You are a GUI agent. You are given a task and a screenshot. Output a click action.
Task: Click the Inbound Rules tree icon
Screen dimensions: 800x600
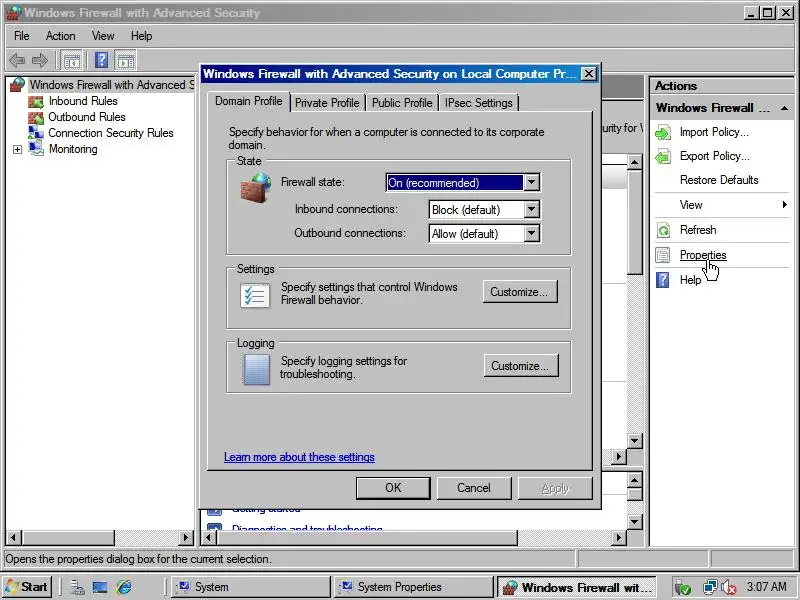point(36,102)
